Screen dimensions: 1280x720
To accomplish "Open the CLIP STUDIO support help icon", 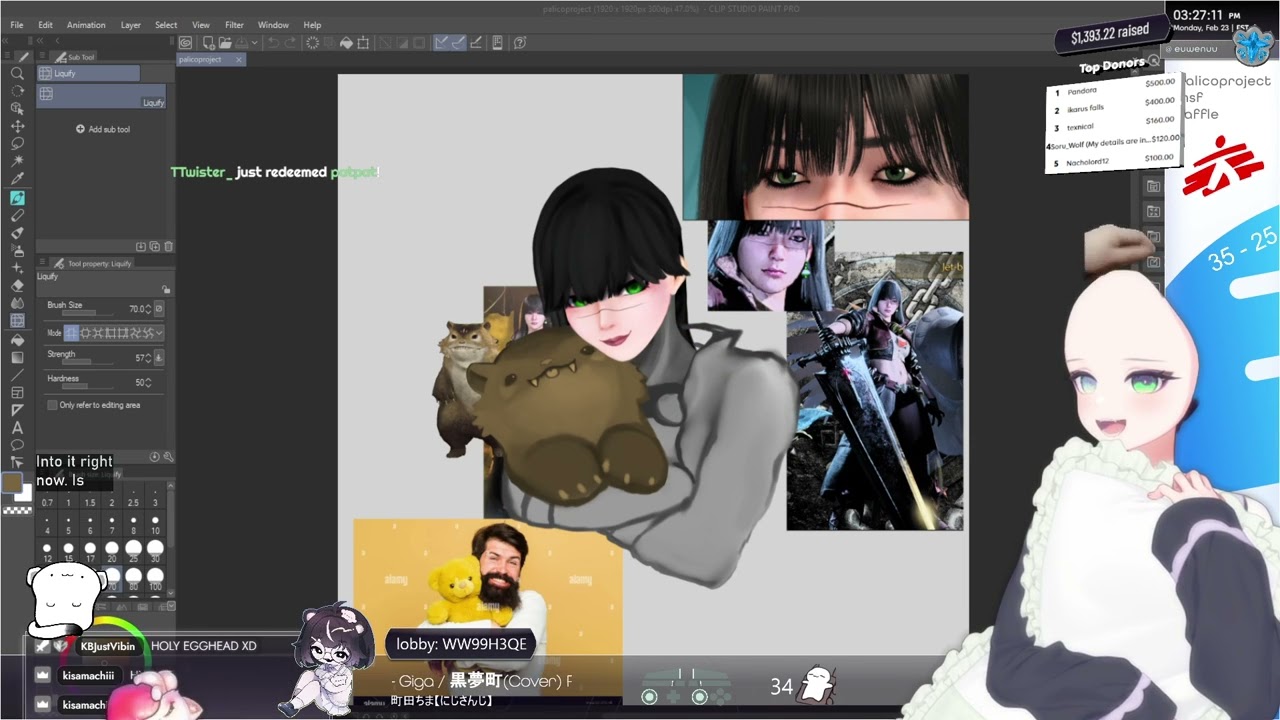I will (x=520, y=43).
